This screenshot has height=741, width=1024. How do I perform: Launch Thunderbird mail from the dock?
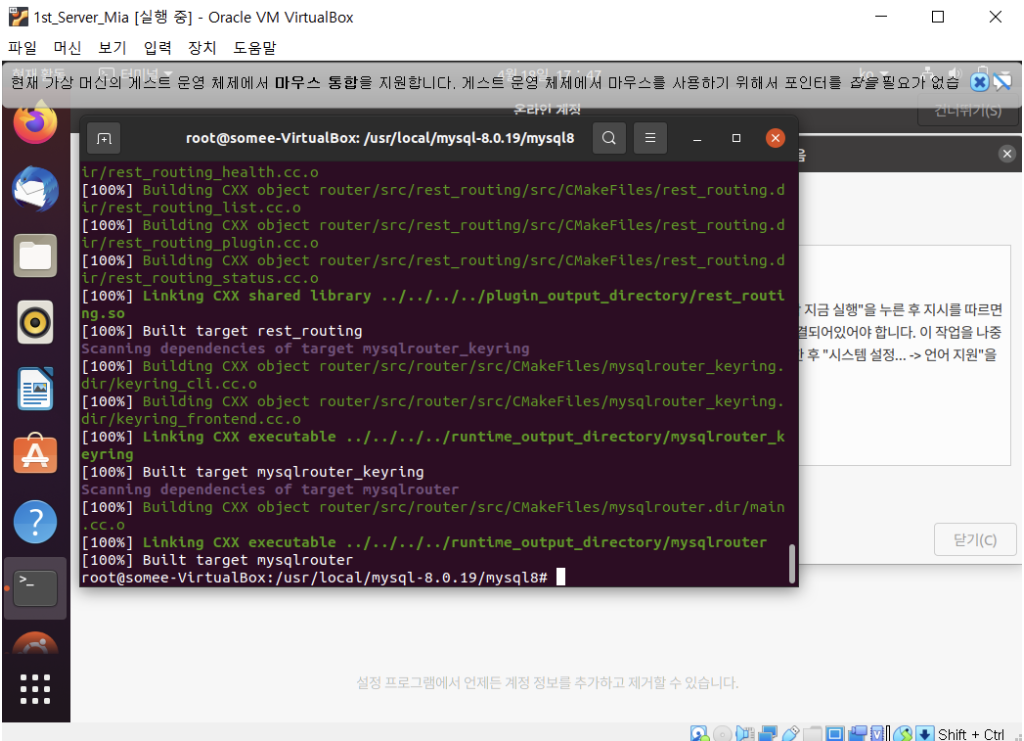(x=35, y=189)
